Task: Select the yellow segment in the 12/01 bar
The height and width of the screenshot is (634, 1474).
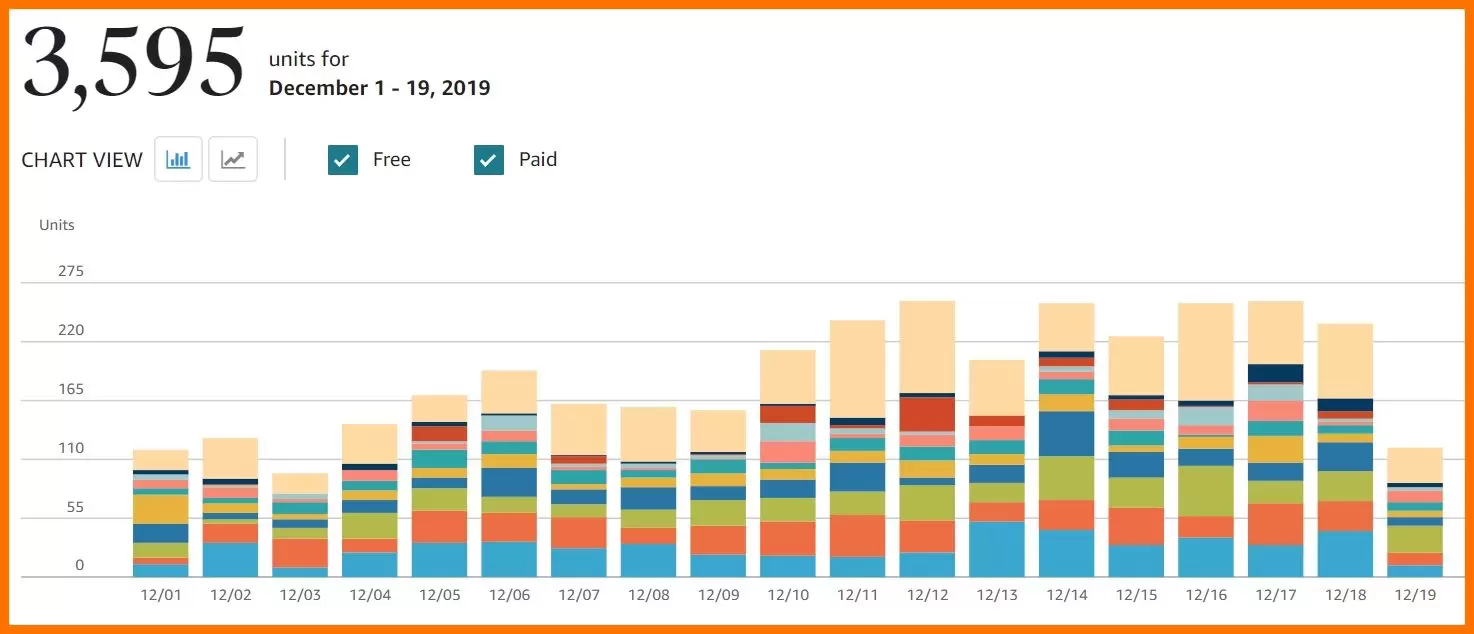Action: click(x=161, y=509)
